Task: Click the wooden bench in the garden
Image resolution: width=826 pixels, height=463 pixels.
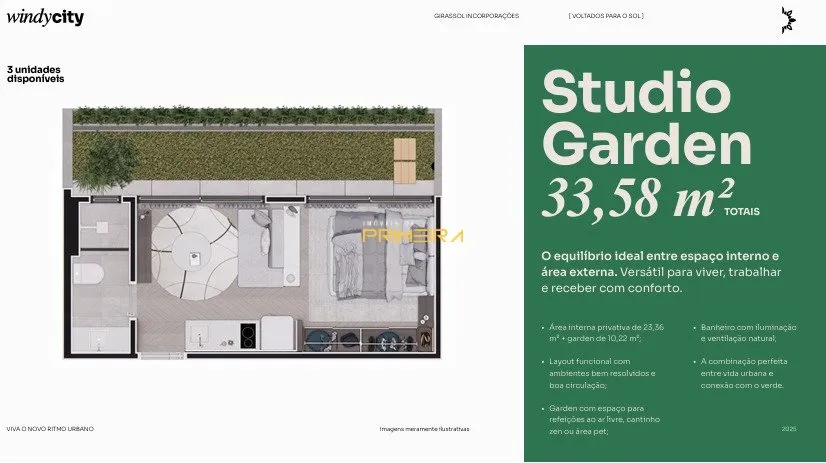Action: coord(405,161)
